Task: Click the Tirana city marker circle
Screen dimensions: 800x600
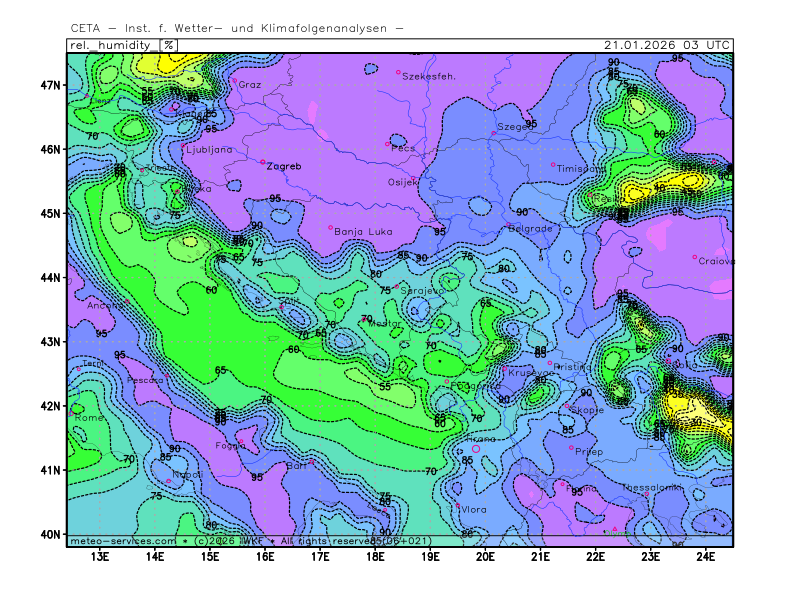Action: point(475,449)
